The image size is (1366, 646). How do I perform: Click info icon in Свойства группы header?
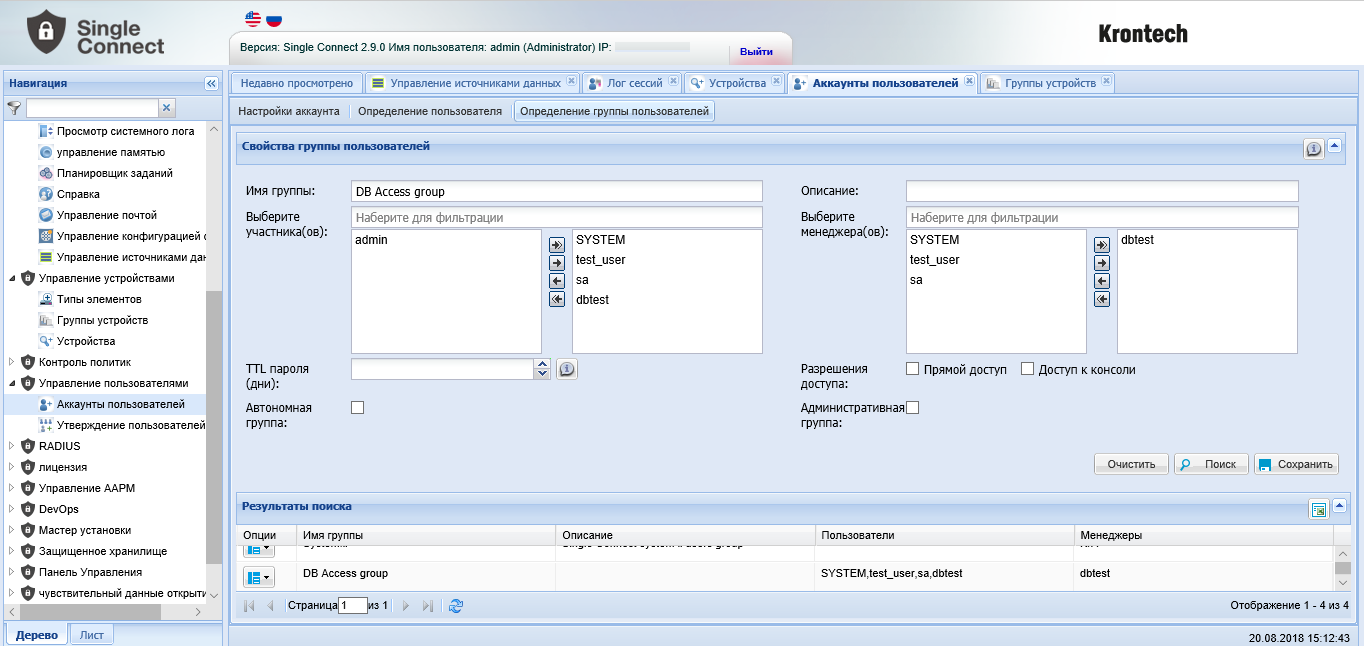pos(1314,149)
